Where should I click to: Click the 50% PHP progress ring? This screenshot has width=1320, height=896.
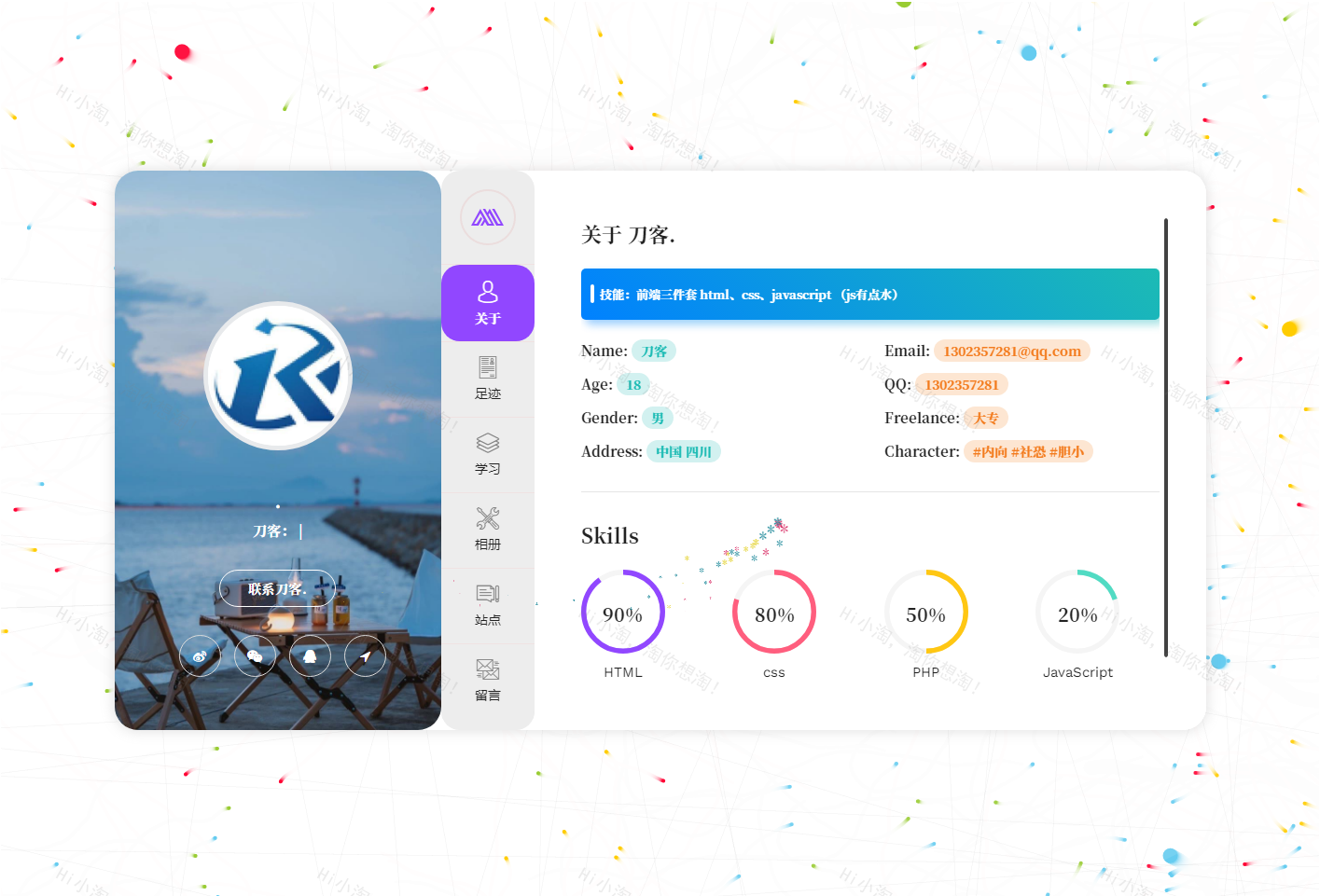[925, 612]
